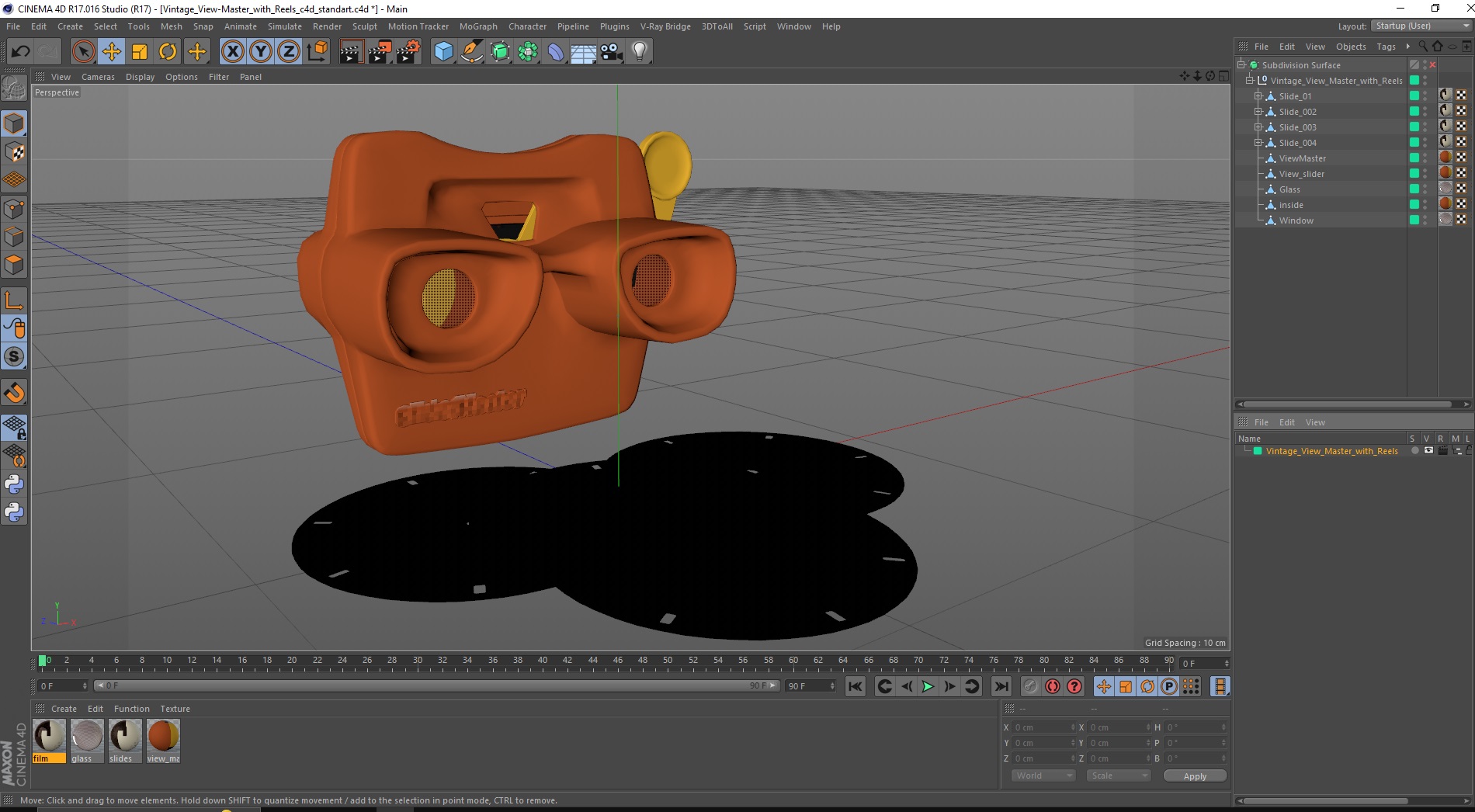Expand Slide_004 object in tree
The image size is (1475, 812).
coord(1258,143)
